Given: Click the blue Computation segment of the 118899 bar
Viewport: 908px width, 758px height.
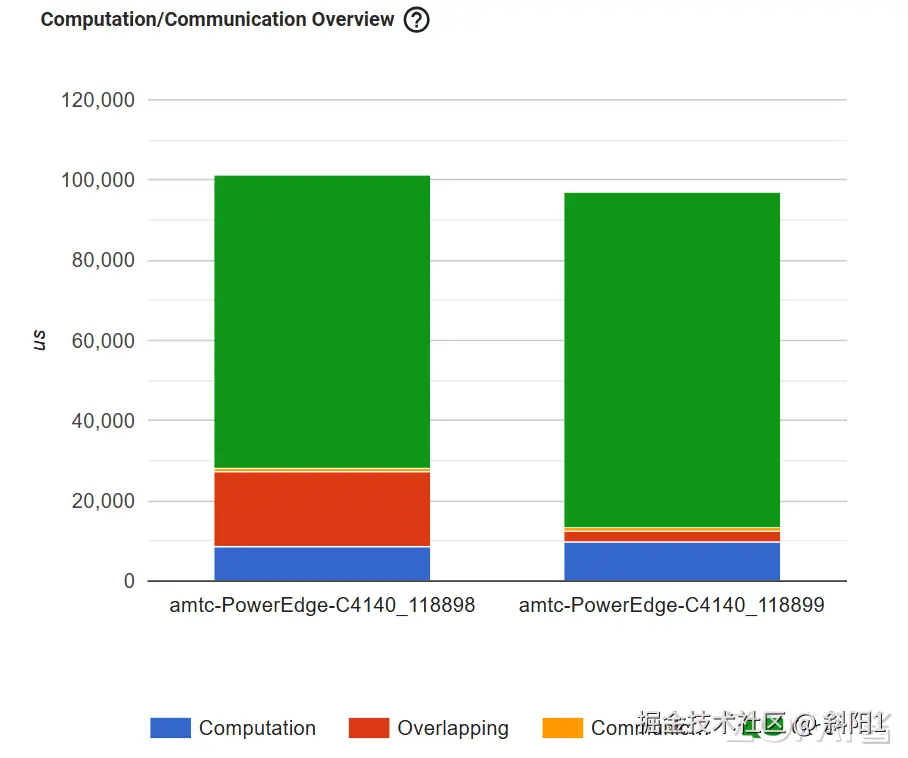Looking at the screenshot, I should [x=672, y=562].
